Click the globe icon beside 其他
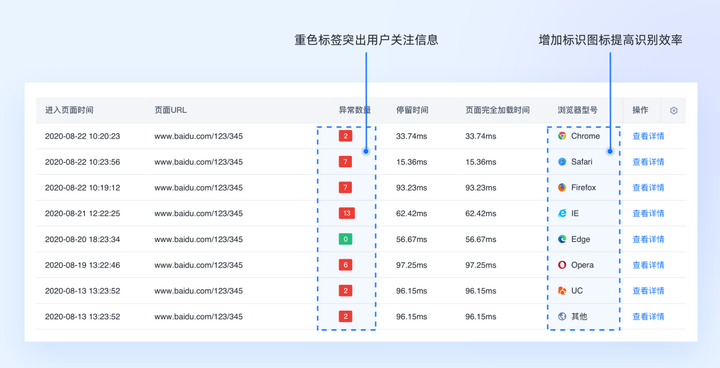The width and height of the screenshot is (720, 368). (562, 316)
